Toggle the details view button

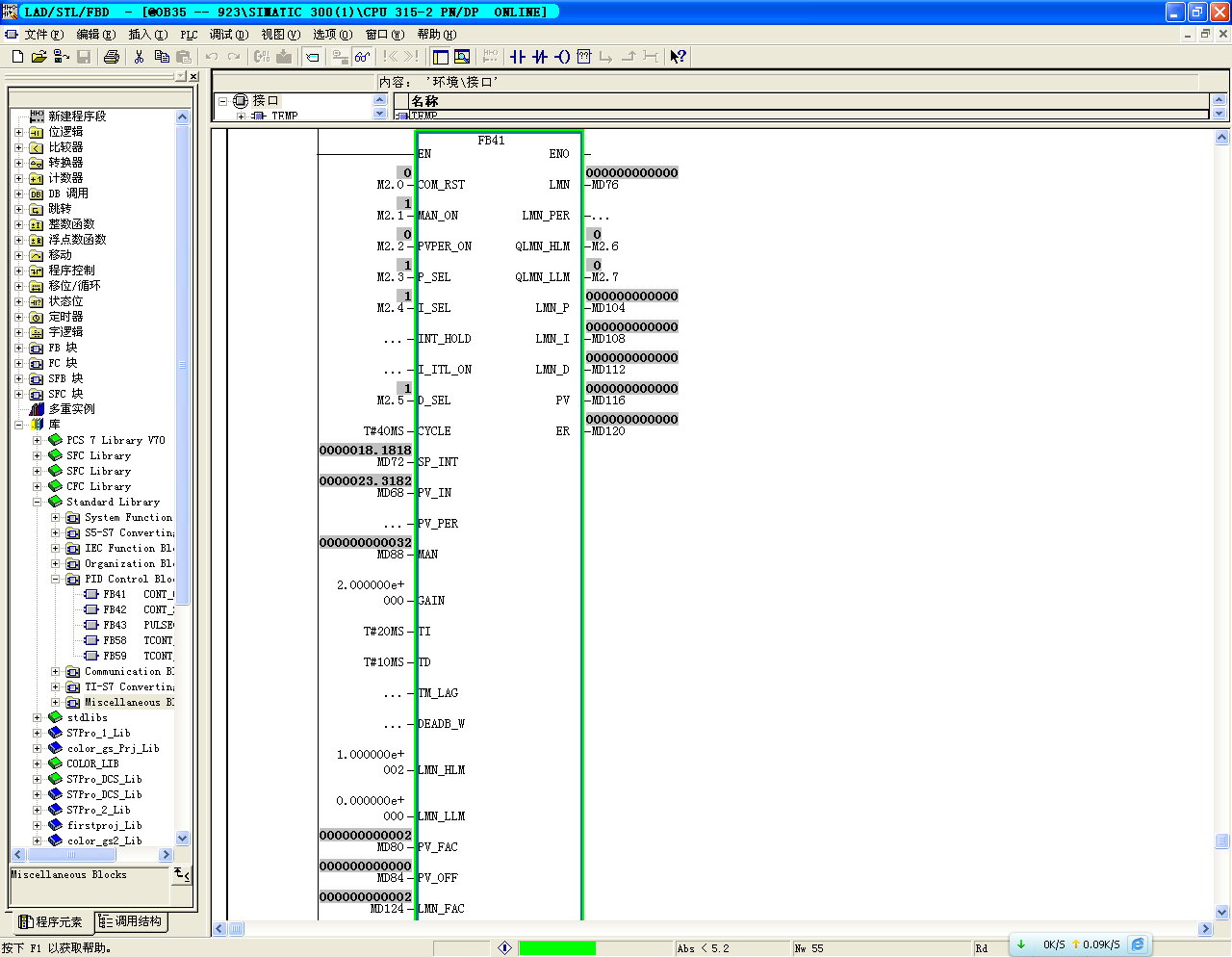[462, 57]
